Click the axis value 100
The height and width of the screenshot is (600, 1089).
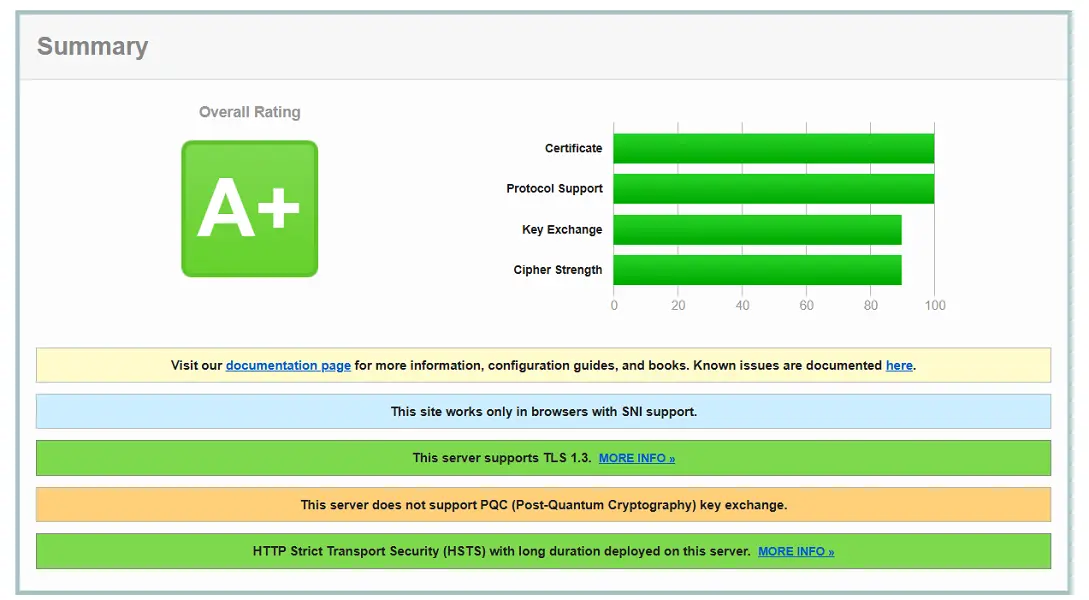tap(935, 306)
